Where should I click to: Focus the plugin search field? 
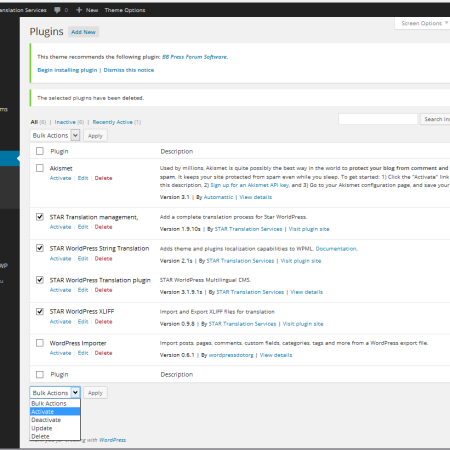click(x=378, y=119)
